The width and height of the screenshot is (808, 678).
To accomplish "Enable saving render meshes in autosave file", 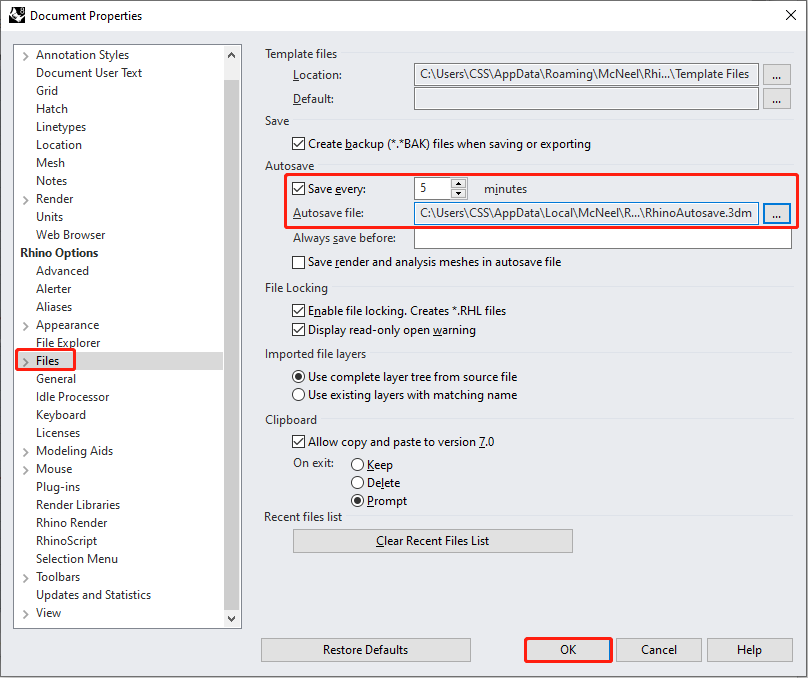I will pyautogui.click(x=298, y=260).
